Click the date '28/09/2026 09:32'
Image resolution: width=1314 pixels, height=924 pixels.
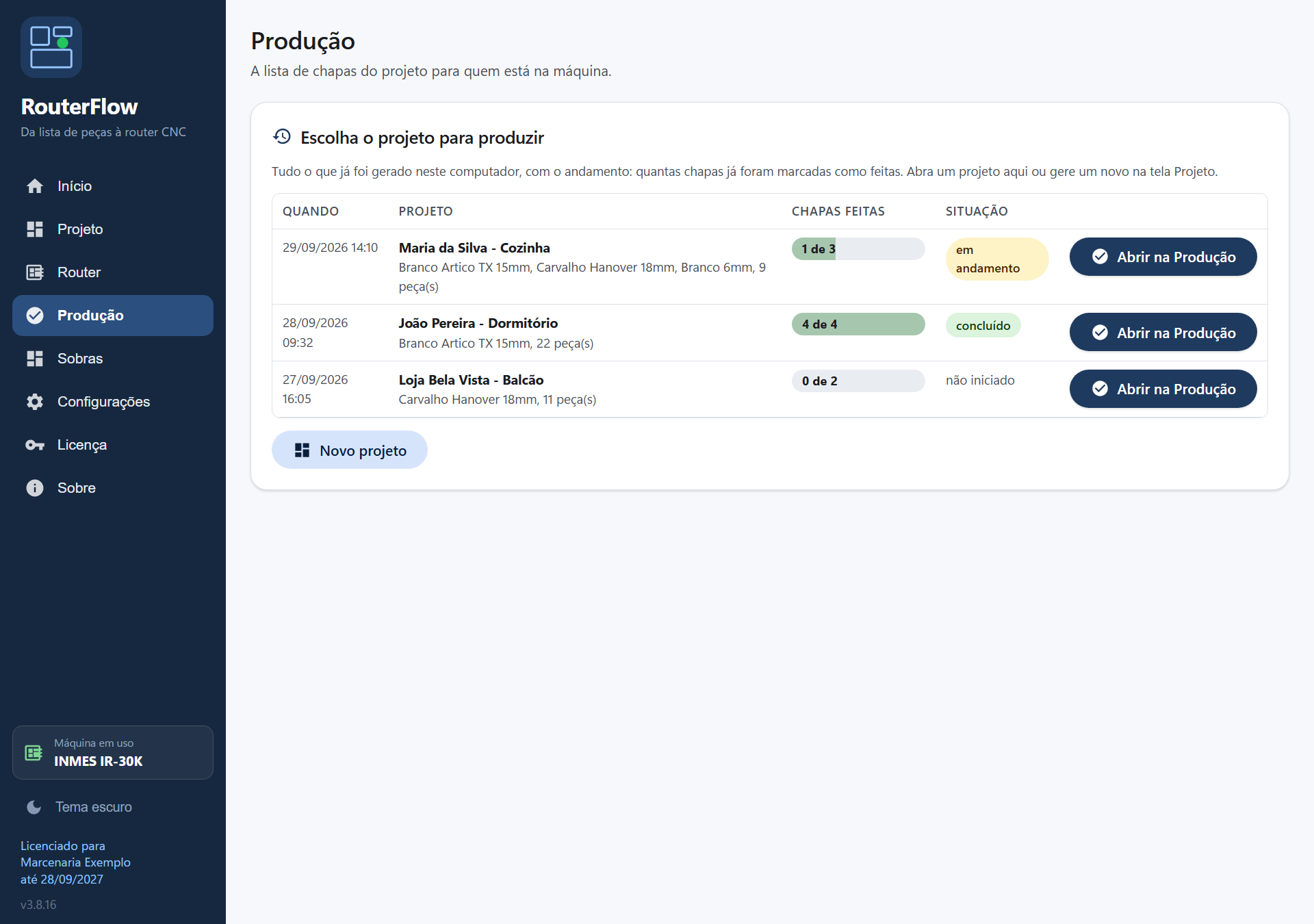point(315,333)
